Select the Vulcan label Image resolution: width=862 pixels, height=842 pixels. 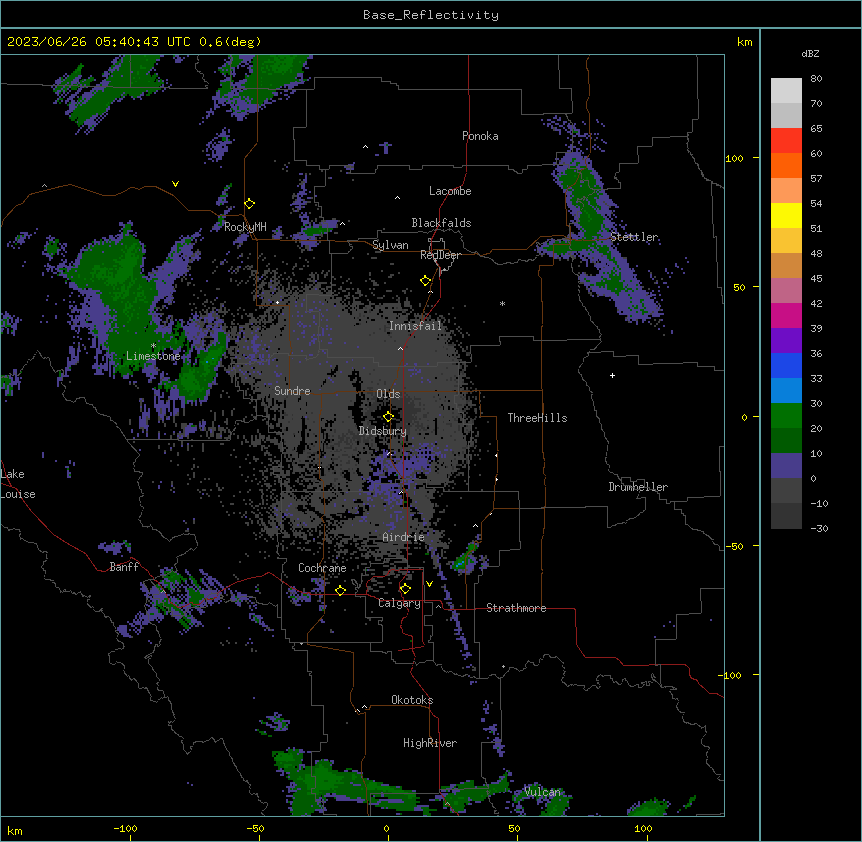point(543,792)
